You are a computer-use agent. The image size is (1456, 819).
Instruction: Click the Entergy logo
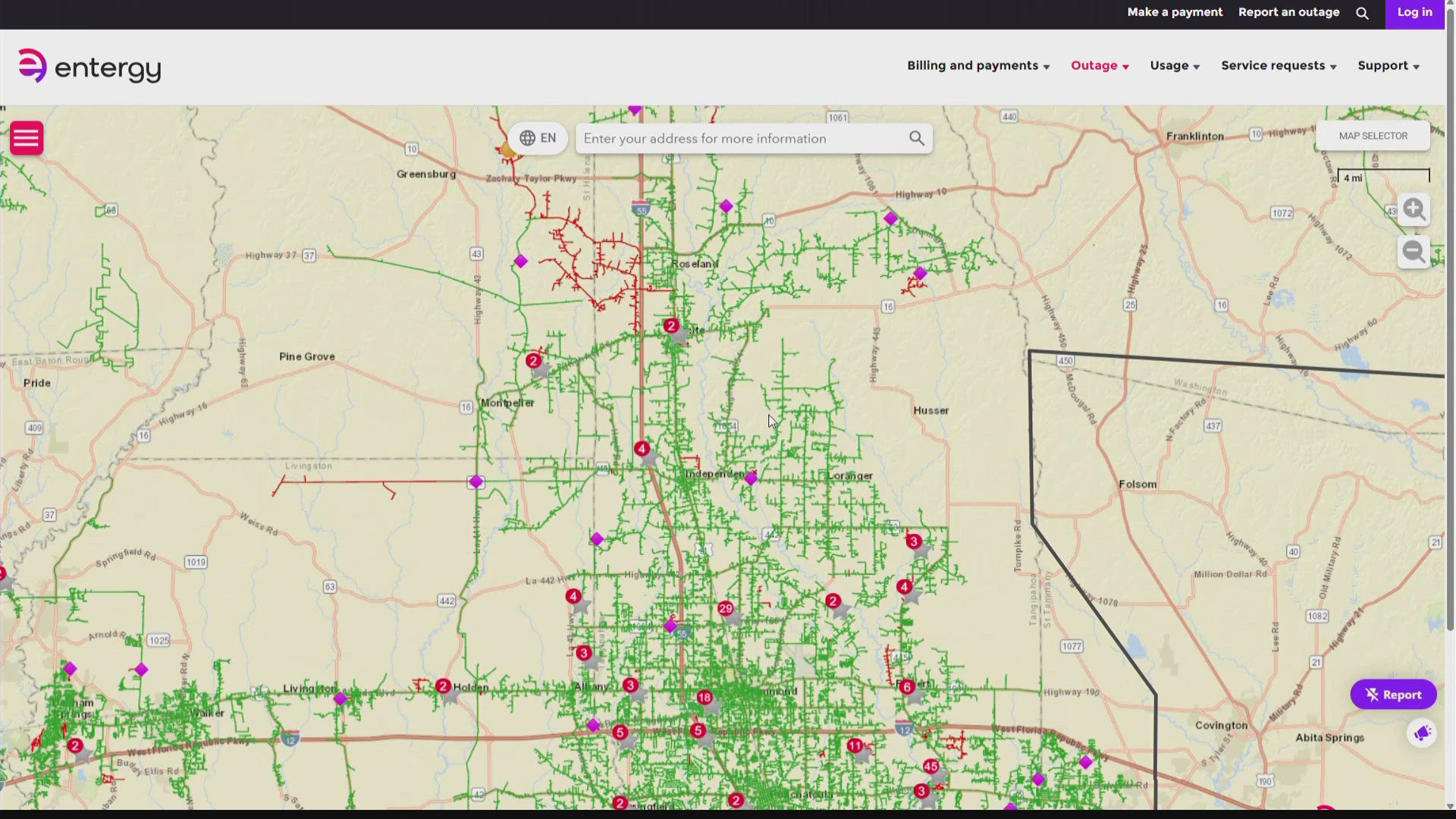click(89, 67)
